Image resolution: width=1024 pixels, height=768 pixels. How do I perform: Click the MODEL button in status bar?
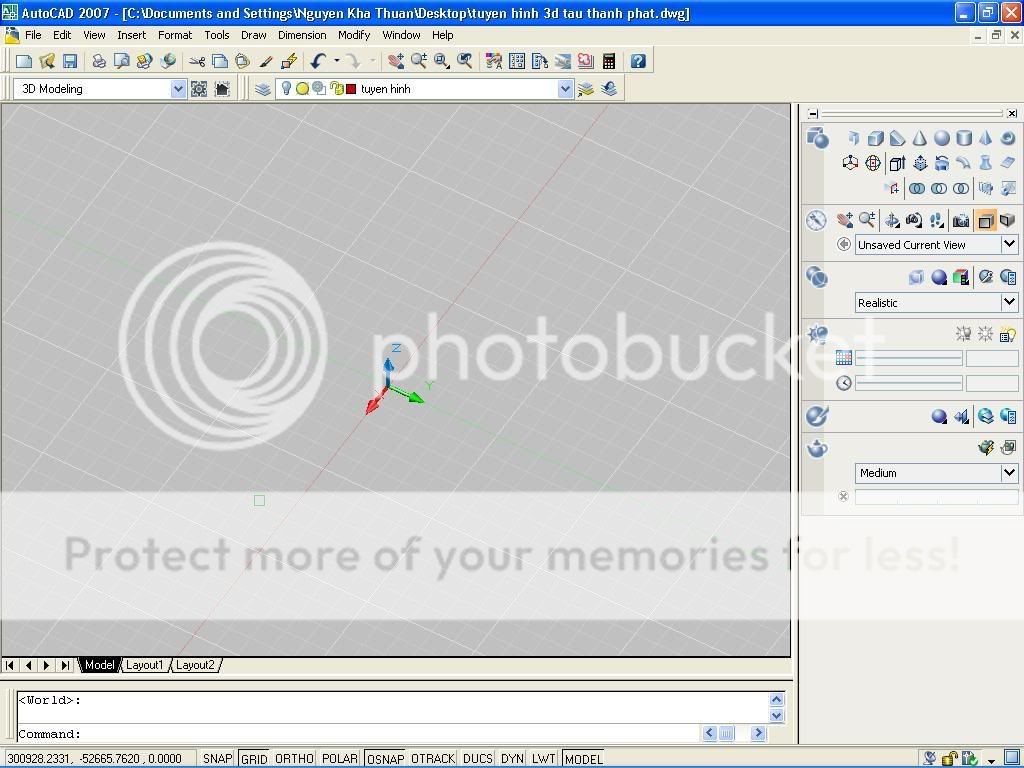tap(583, 758)
